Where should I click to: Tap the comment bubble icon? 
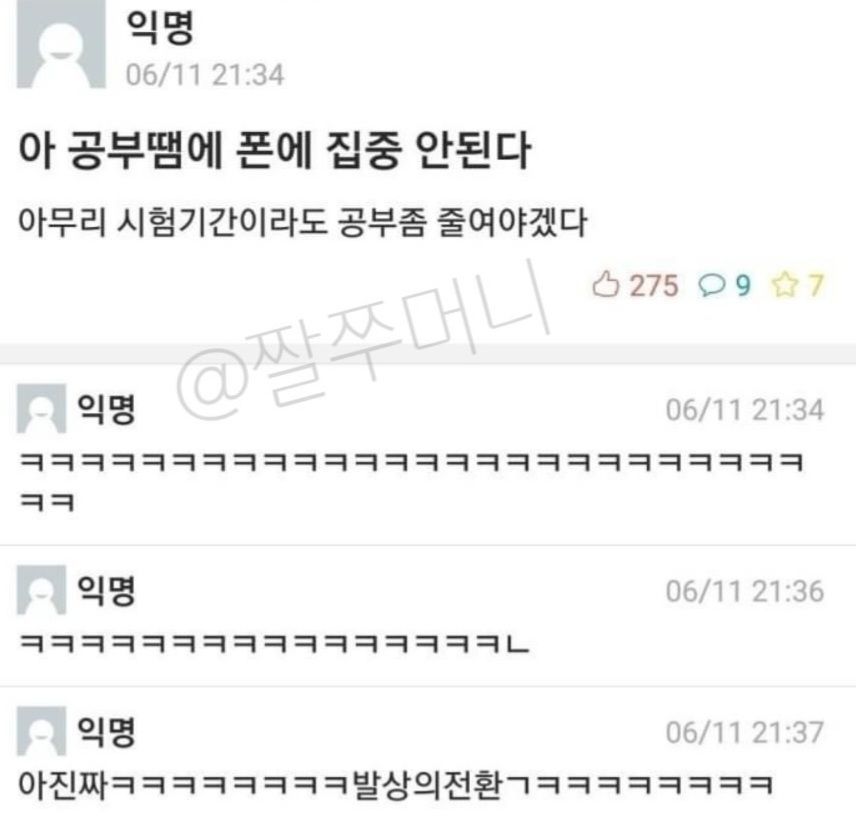coord(711,285)
